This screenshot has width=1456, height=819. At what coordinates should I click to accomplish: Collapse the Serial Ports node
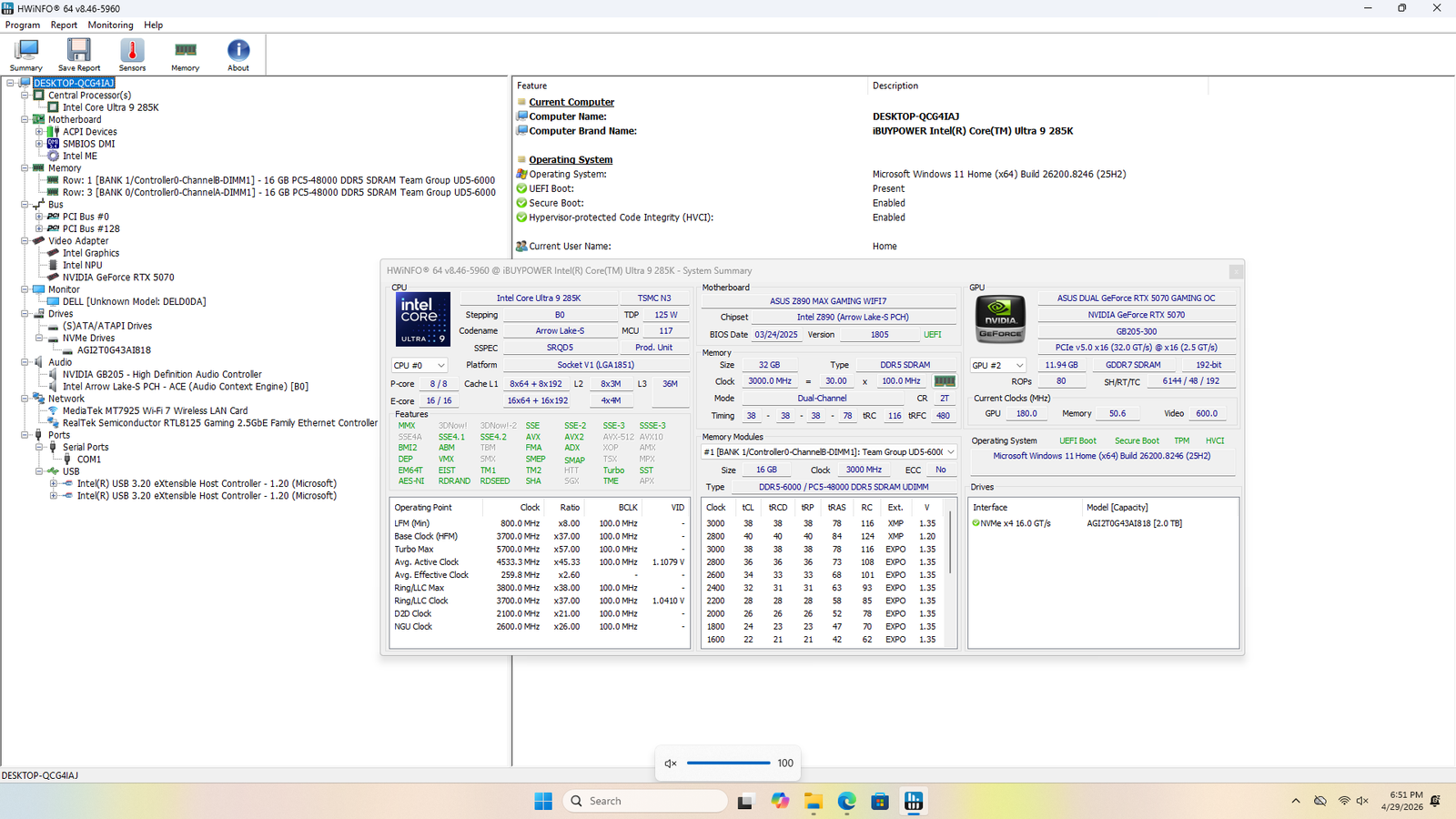click(x=39, y=447)
